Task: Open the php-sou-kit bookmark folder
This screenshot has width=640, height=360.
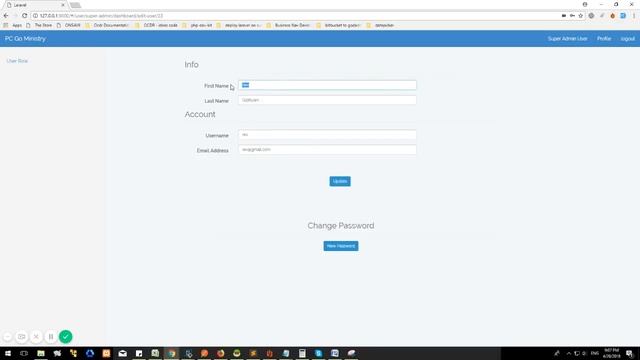Action: coord(197,25)
